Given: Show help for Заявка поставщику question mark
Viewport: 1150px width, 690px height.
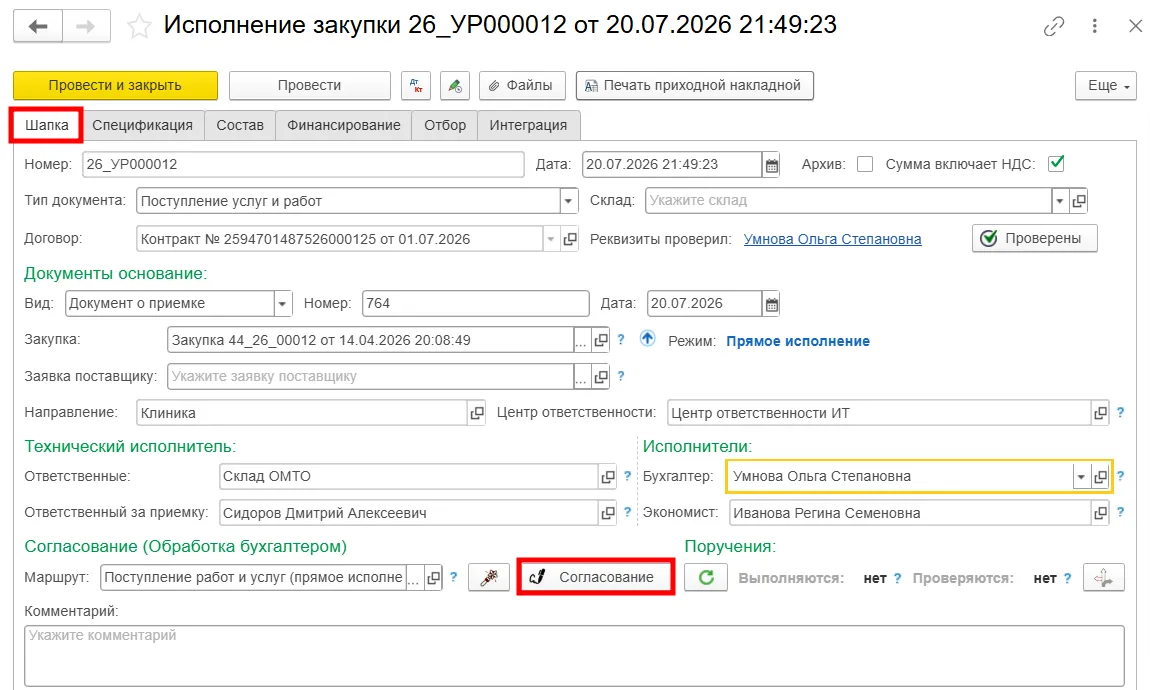Looking at the screenshot, I should click(x=620, y=376).
